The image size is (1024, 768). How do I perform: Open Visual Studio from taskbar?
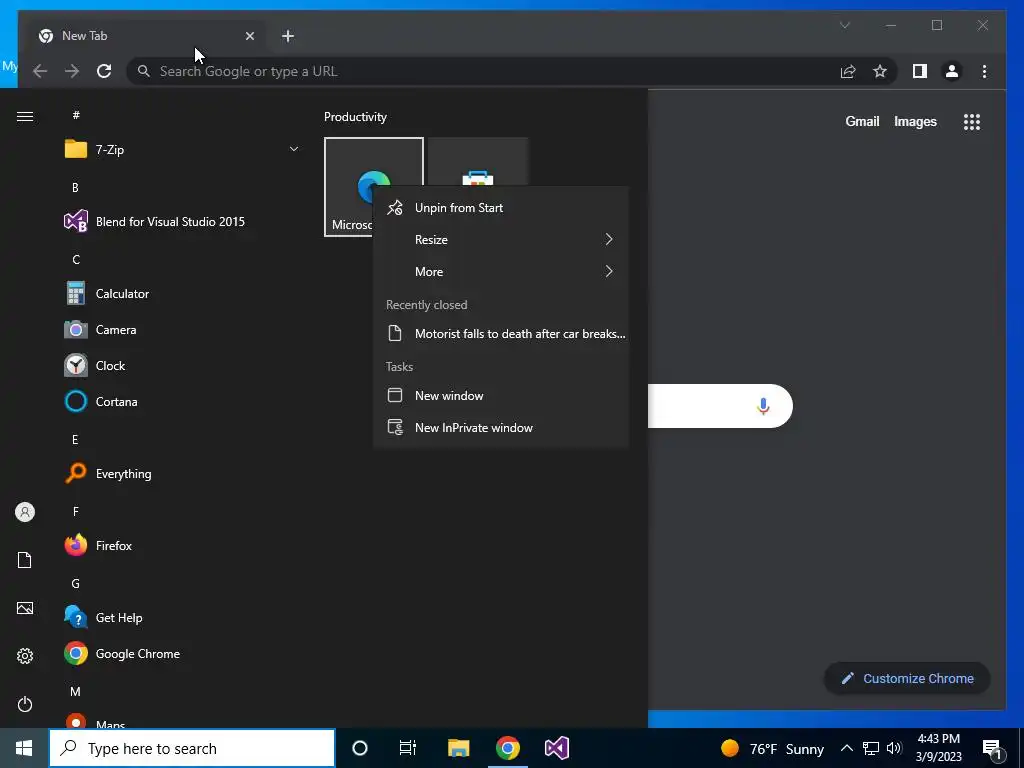[x=557, y=748]
